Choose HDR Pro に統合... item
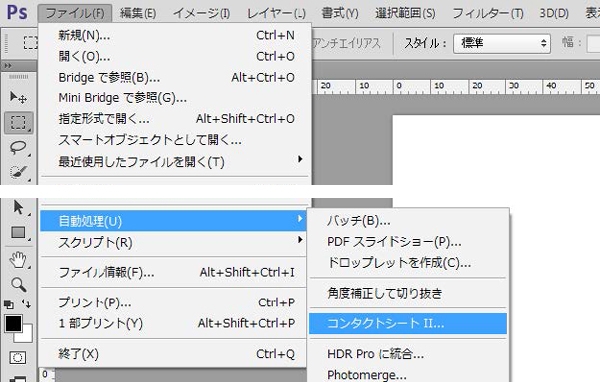Screen dimensions: 600x382 pos(408,354)
